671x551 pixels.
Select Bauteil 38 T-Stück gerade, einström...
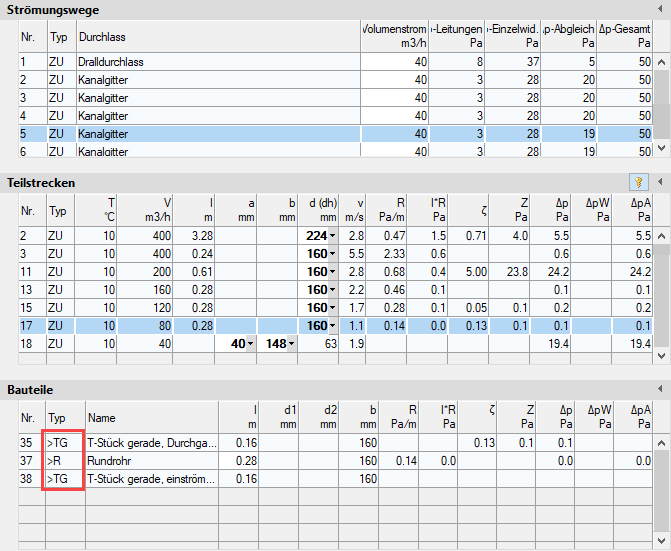tap(152, 479)
